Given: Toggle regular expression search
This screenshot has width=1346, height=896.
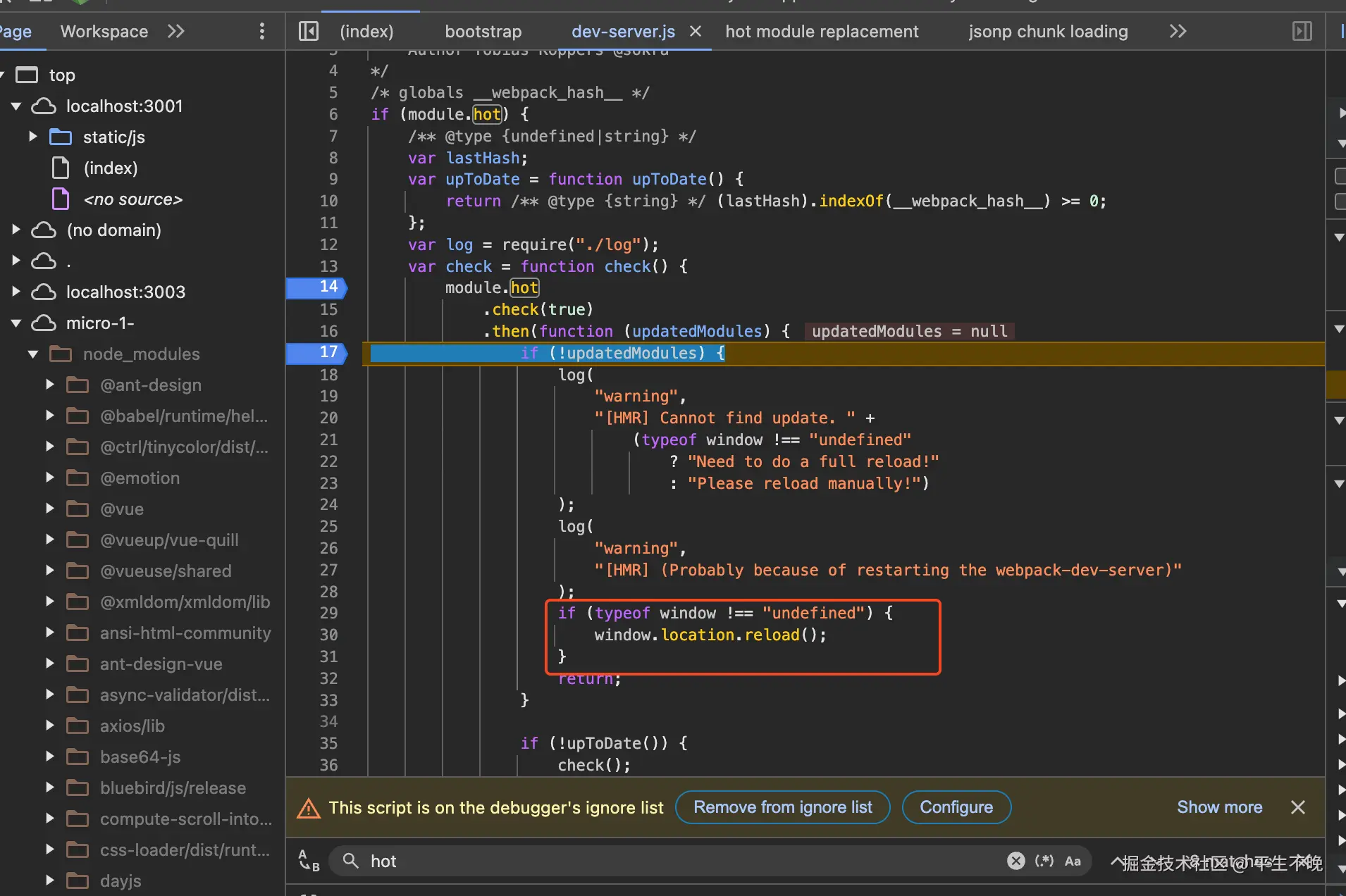Looking at the screenshot, I should pos(1044,861).
